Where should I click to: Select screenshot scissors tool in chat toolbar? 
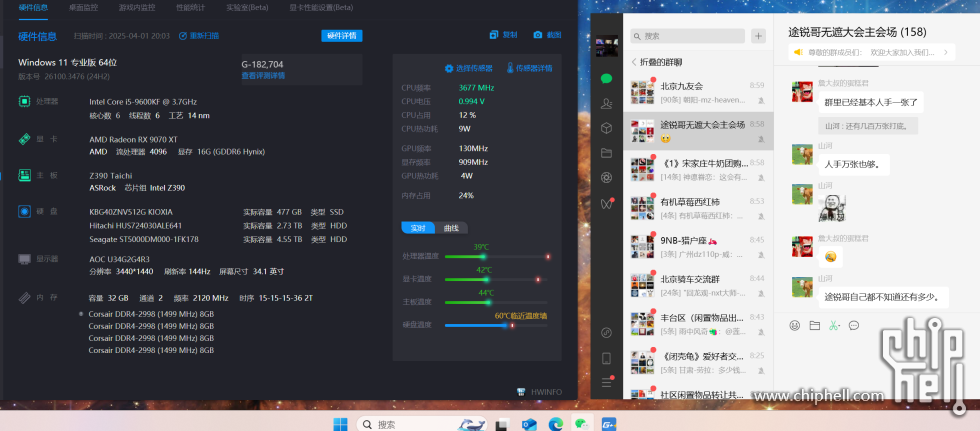click(833, 325)
